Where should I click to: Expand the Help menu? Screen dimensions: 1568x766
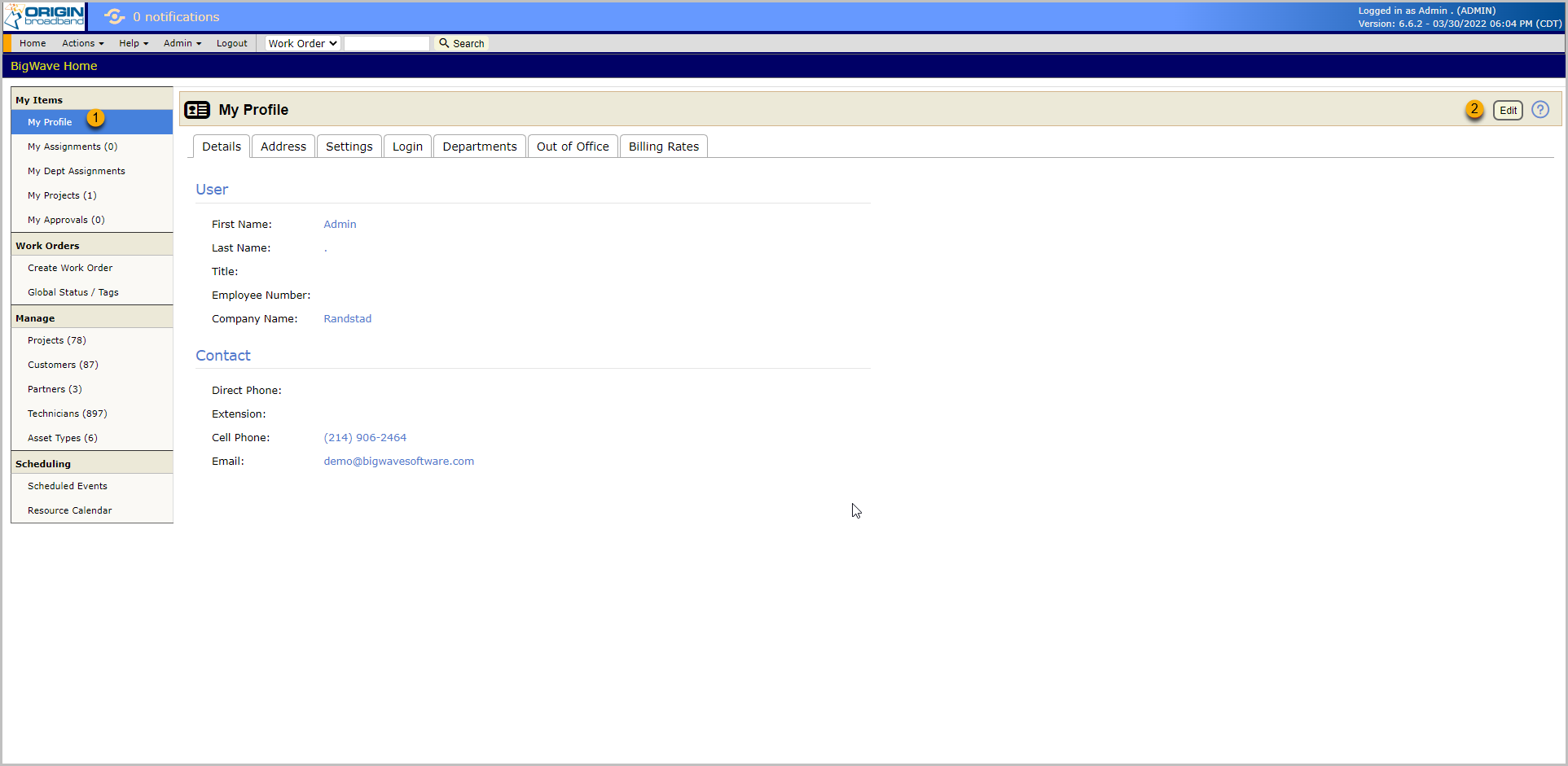point(134,43)
